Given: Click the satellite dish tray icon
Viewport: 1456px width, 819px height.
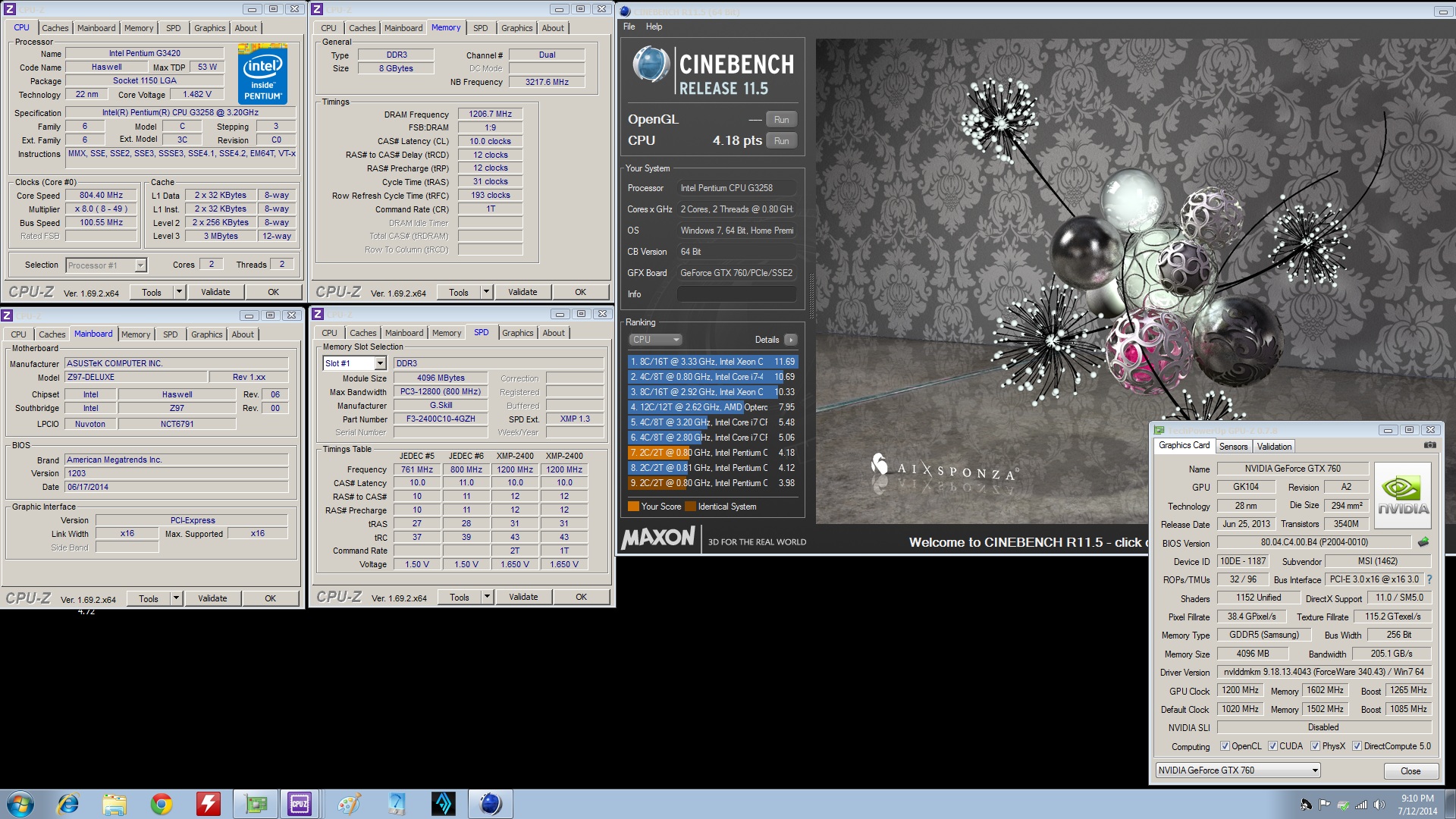Looking at the screenshot, I should point(1306,805).
